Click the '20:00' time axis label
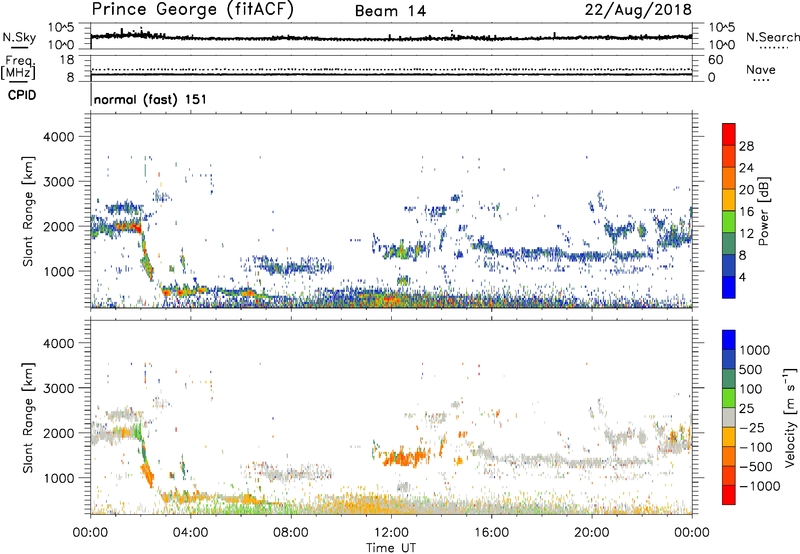 (x=591, y=533)
